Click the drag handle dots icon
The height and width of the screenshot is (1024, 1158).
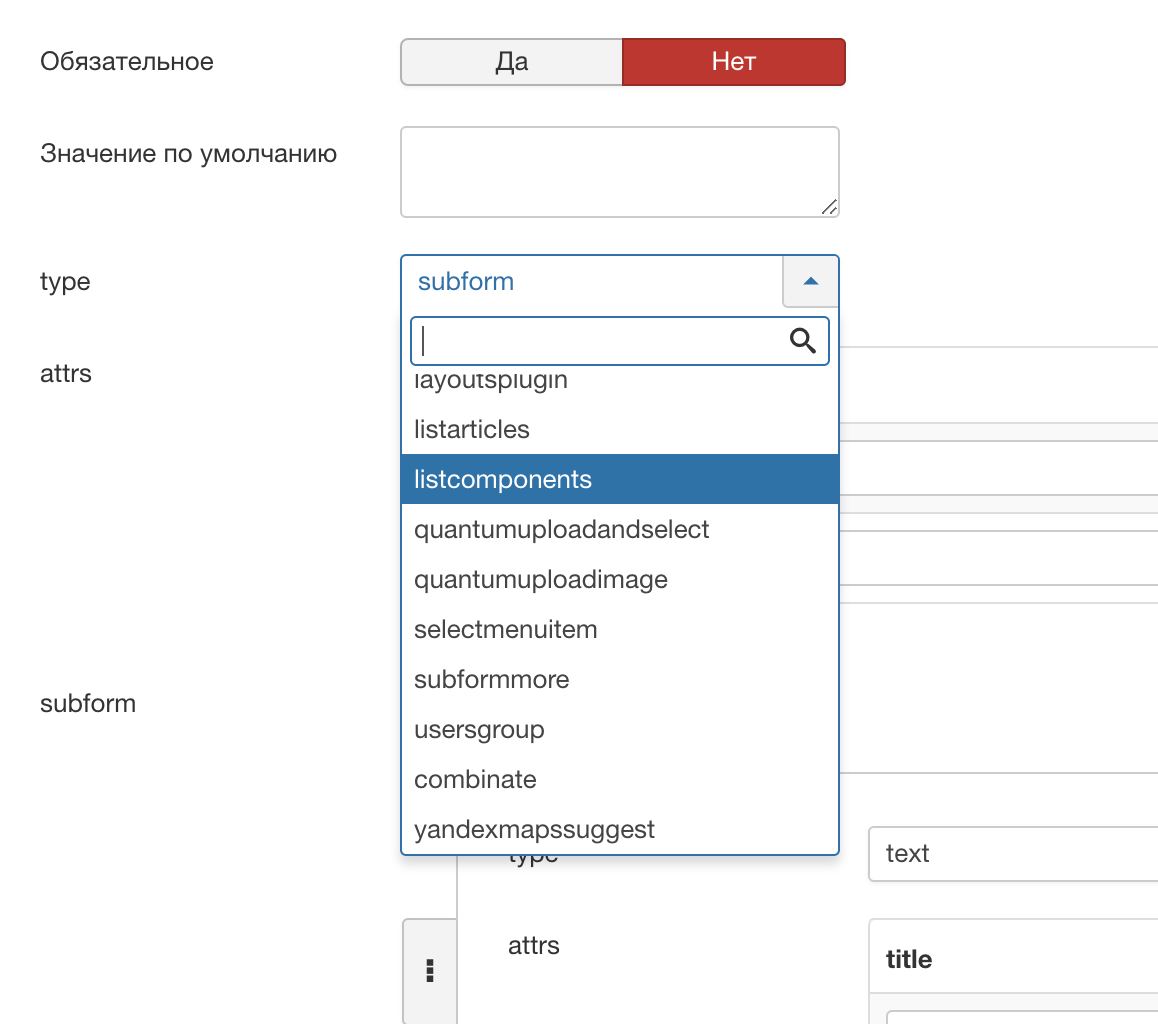(430, 970)
